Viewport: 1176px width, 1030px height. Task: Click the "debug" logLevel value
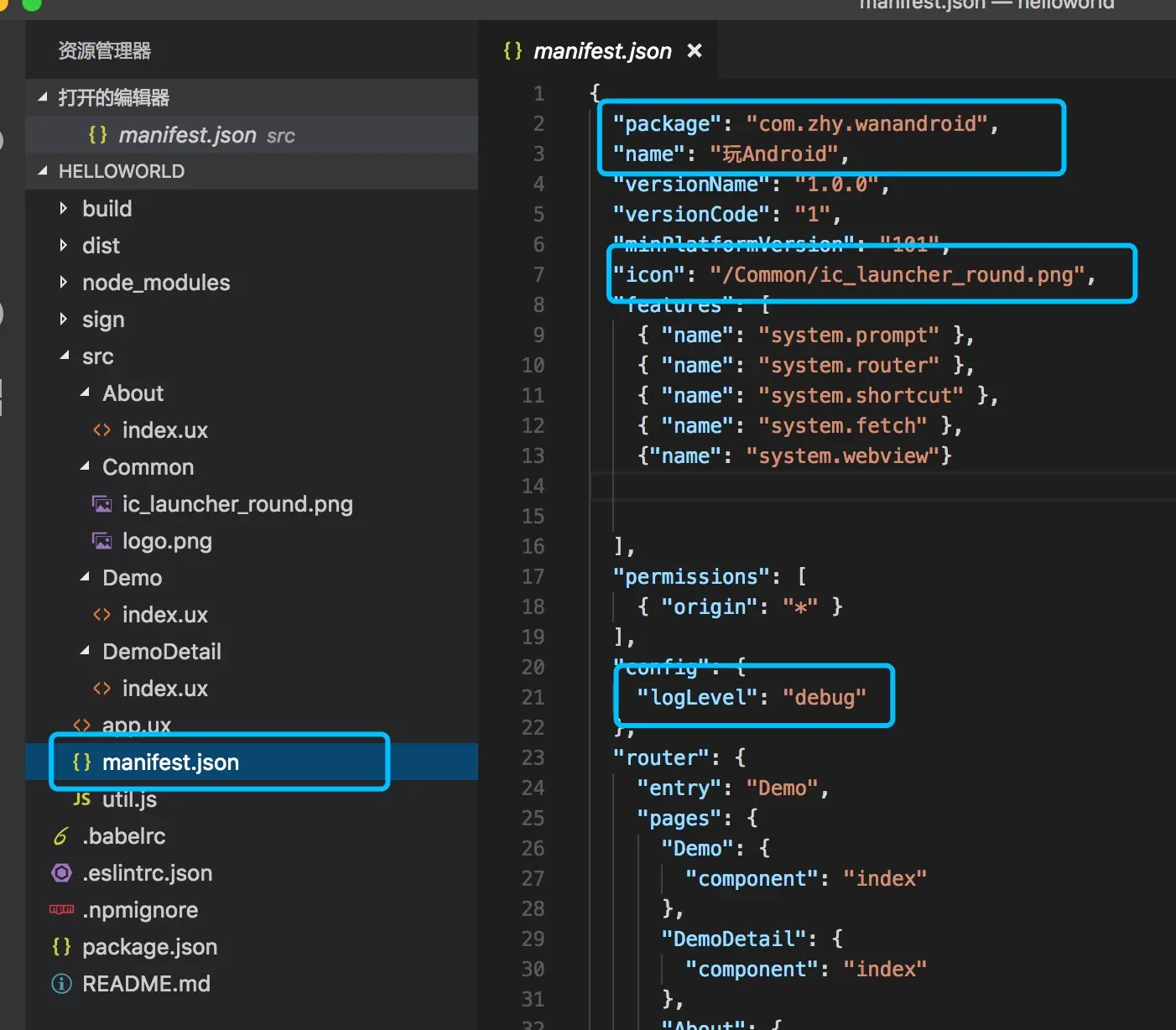pyautogui.click(x=824, y=698)
